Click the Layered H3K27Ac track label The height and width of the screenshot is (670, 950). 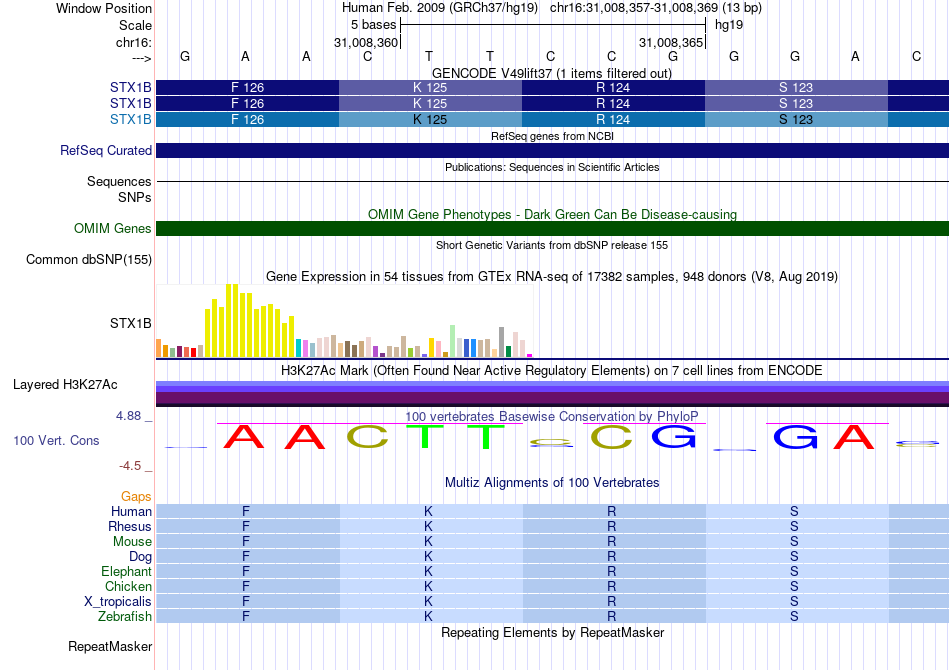tap(65, 385)
